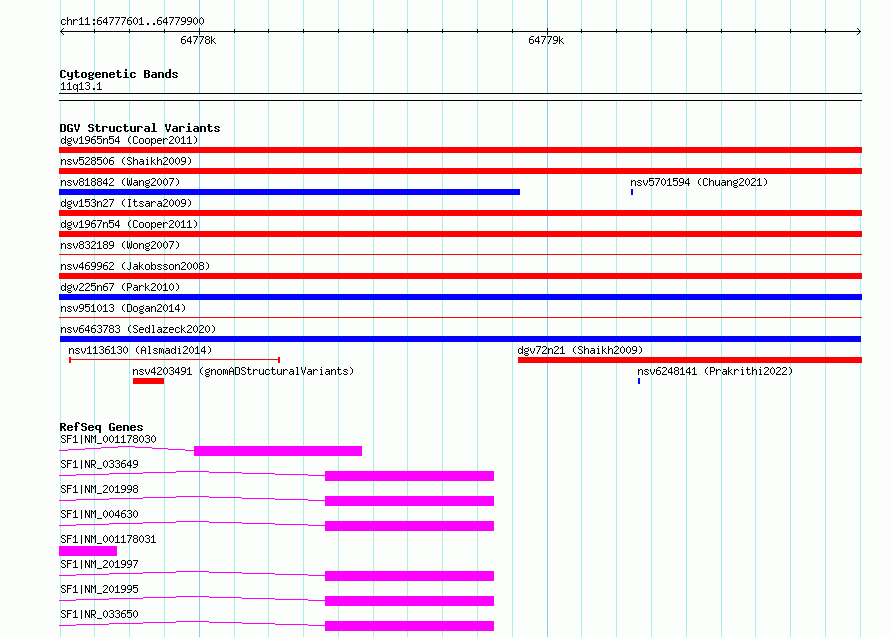This screenshot has width=890, height=637.
Task: Click the nsv832189 (Wong2007) label
Action: (120, 245)
